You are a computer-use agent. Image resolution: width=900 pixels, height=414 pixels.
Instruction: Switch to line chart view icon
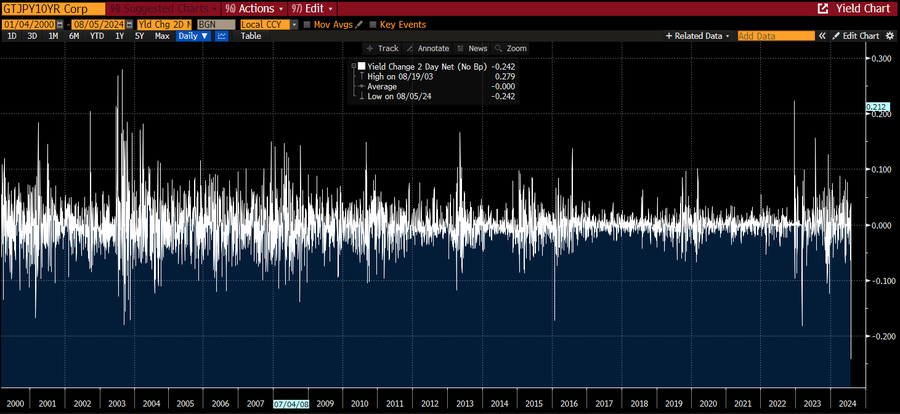[x=222, y=36]
